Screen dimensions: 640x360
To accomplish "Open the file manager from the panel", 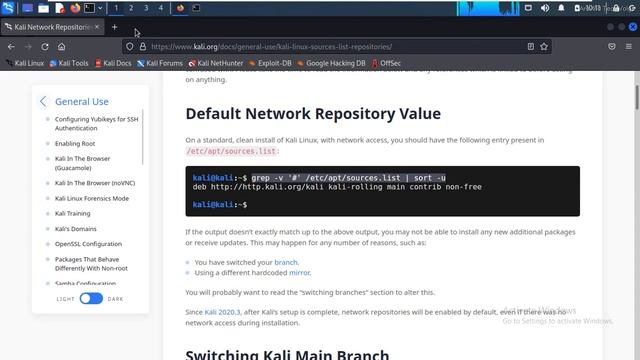I will [43, 8].
